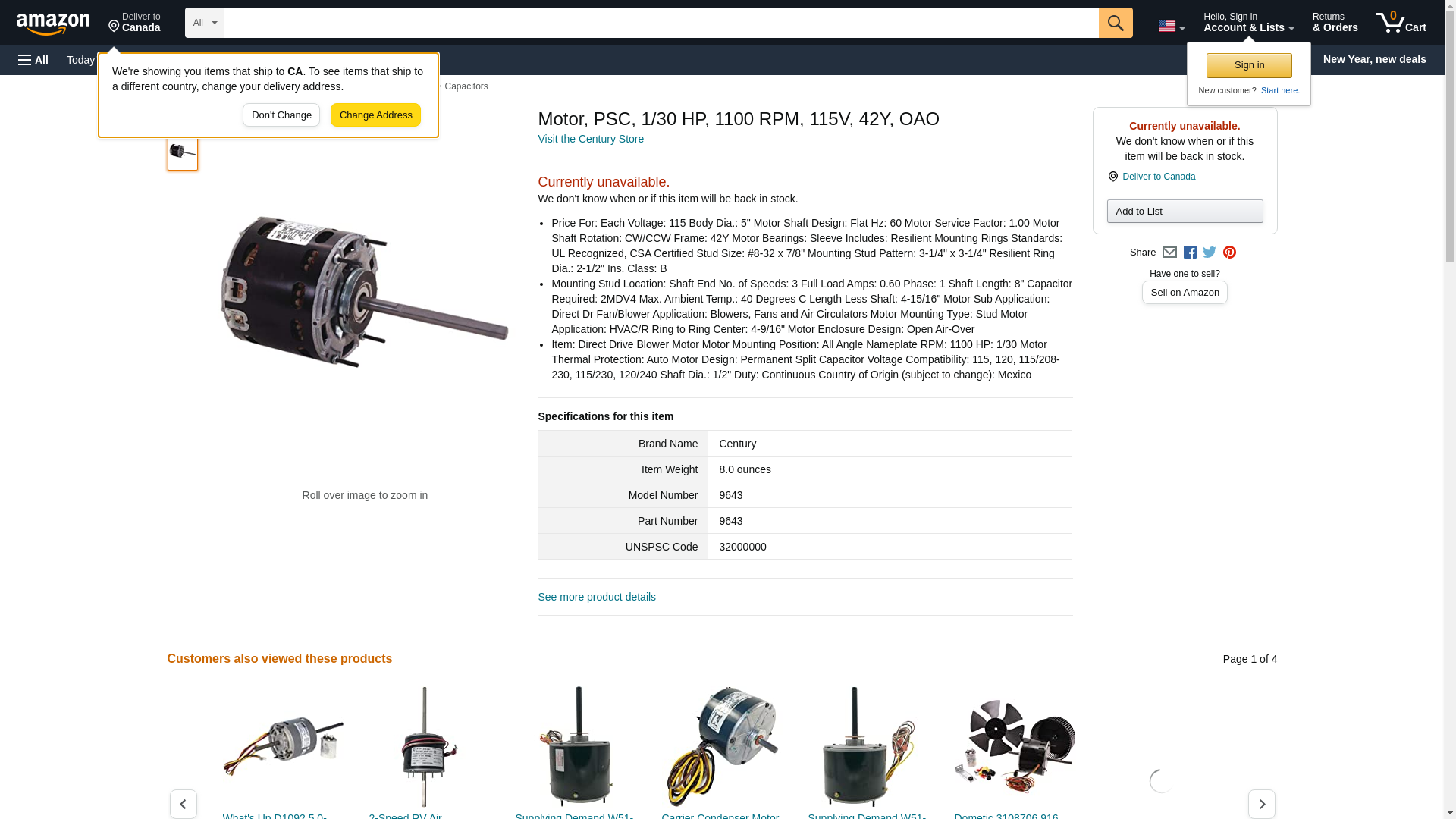Screen dimensions: 1456x819
Task: Open the shopping cart icon
Action: coord(1401,23)
